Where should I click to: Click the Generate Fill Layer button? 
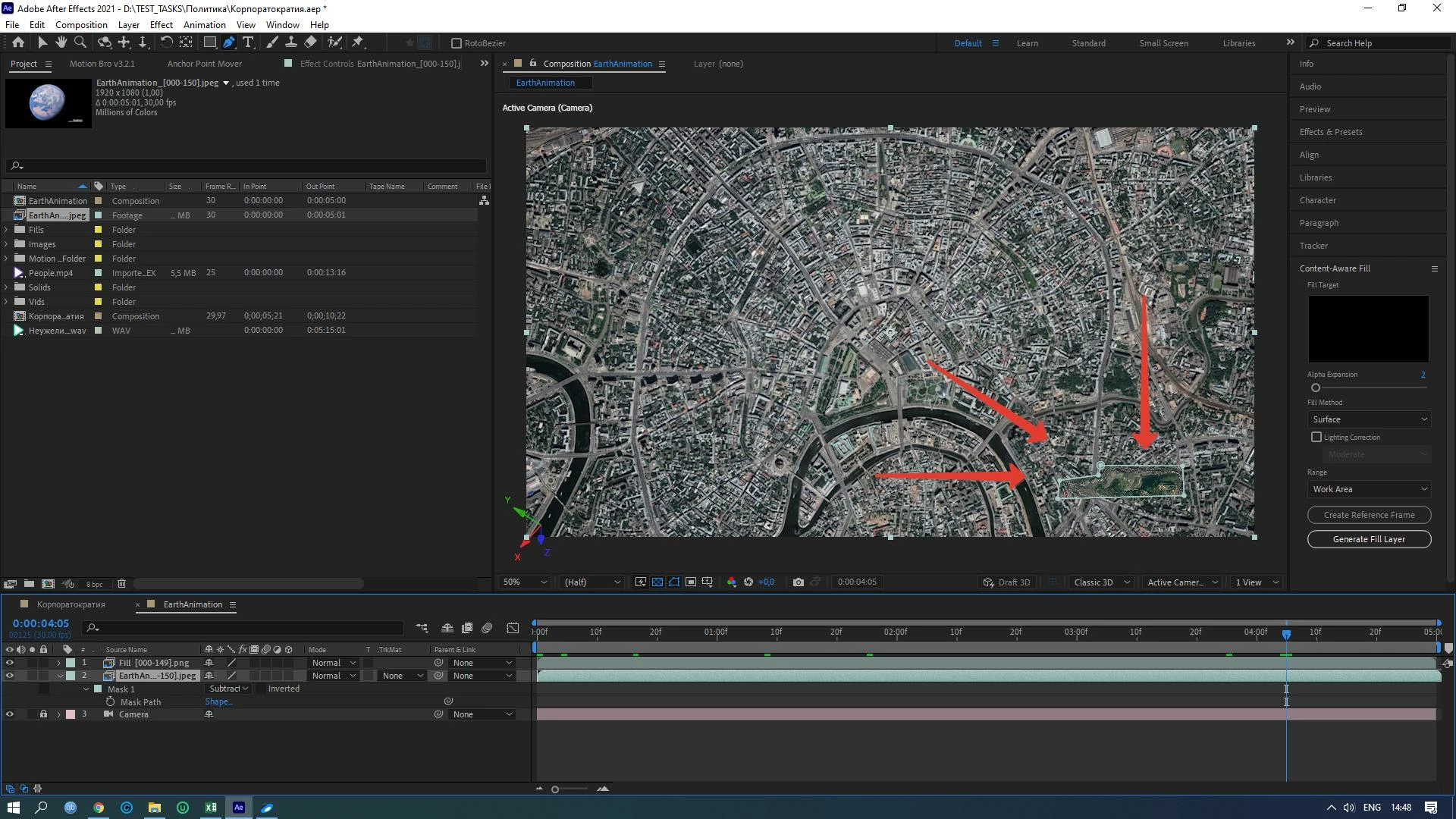click(1369, 539)
